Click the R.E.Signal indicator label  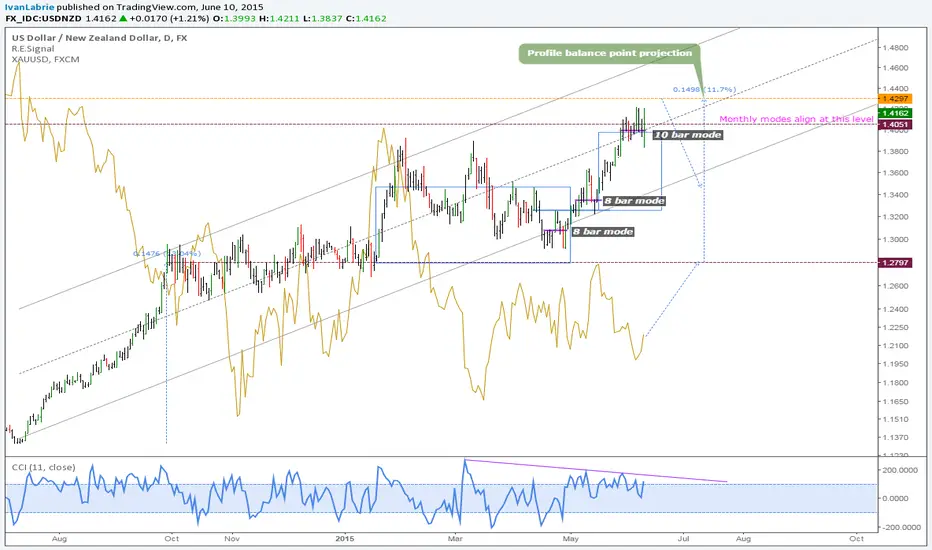[x=33, y=49]
